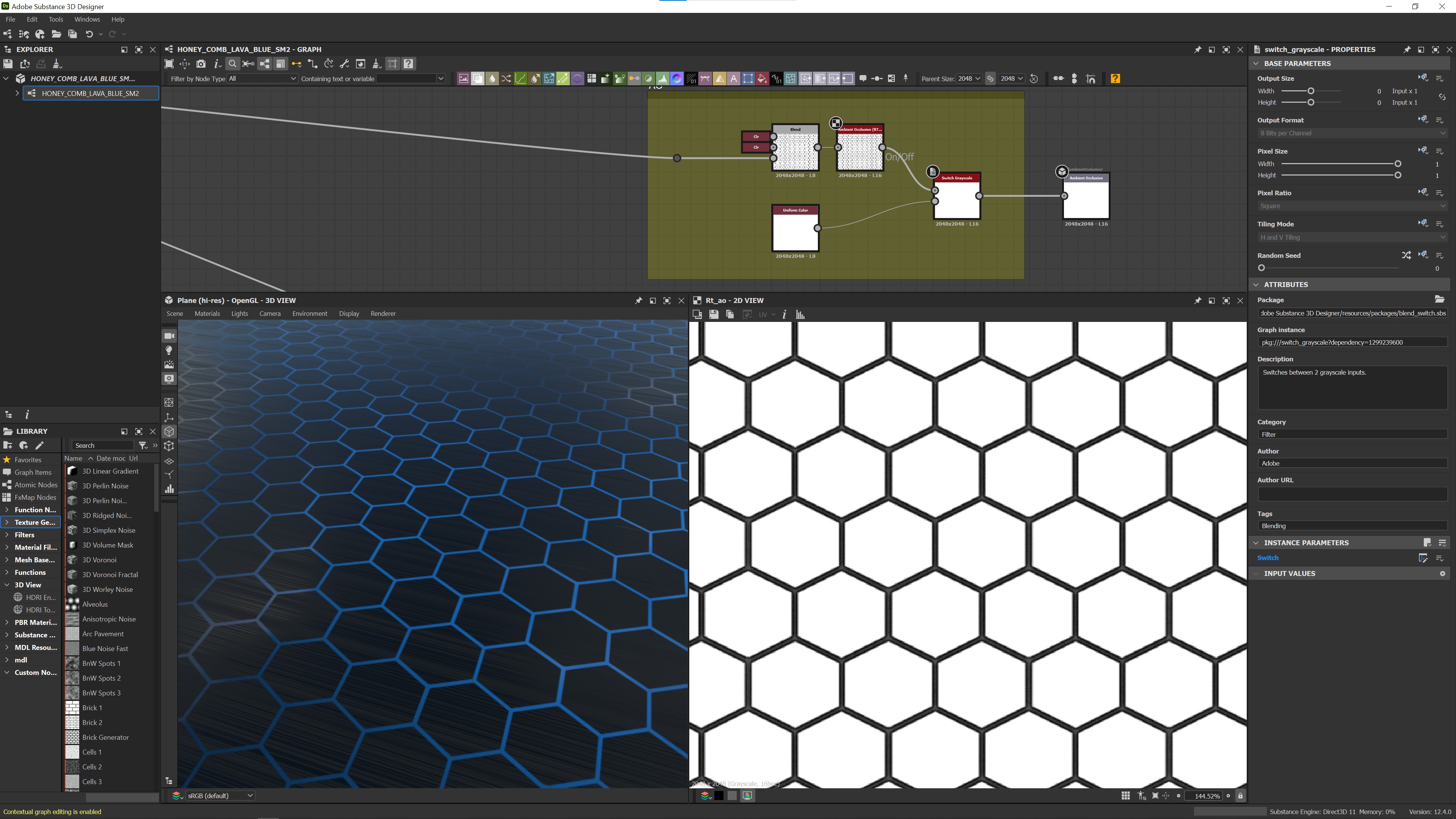
Task: Switch to the Materials tab in 3D view
Action: pos(207,314)
